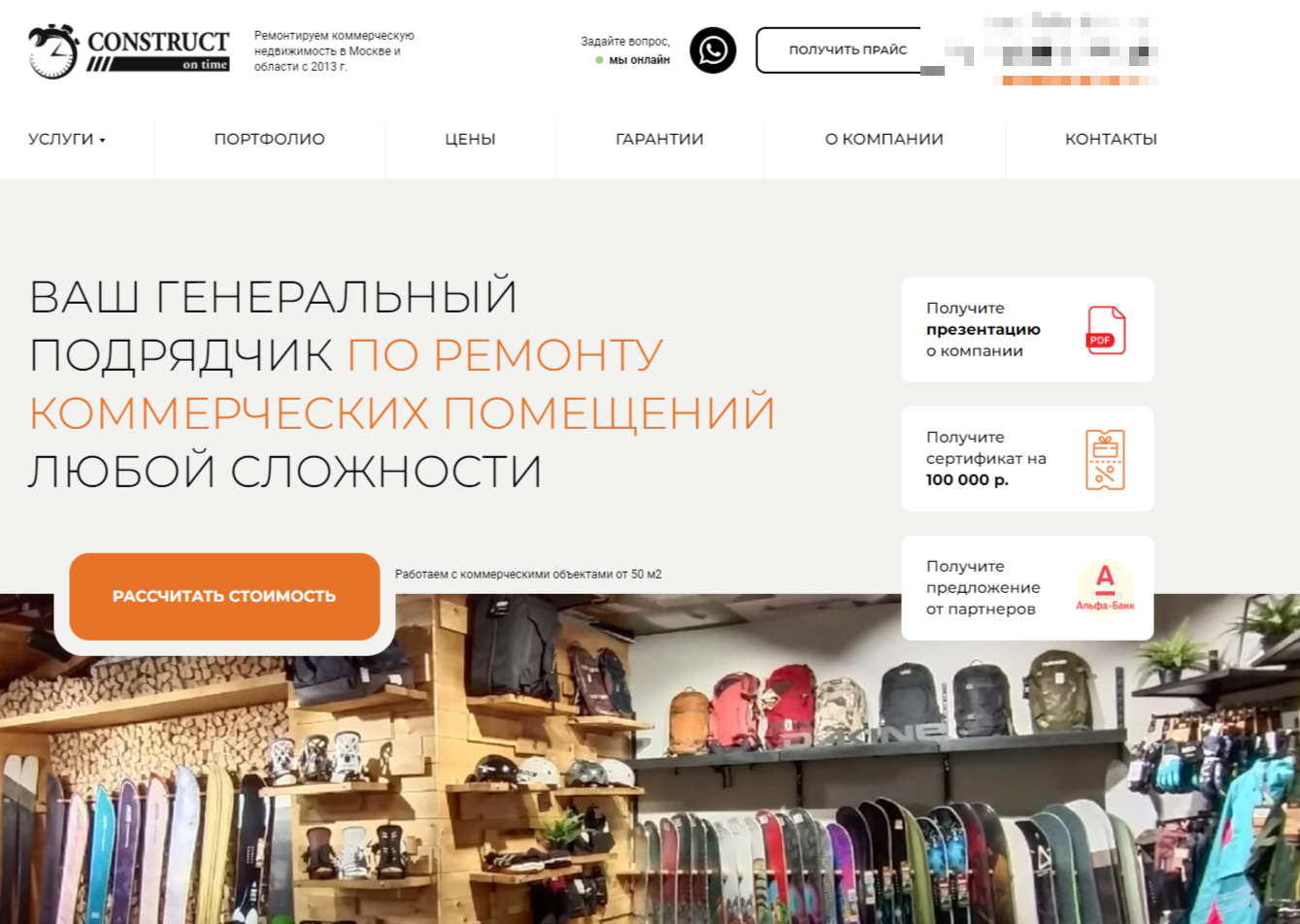Go to the ЦЕНЫ page

click(470, 139)
